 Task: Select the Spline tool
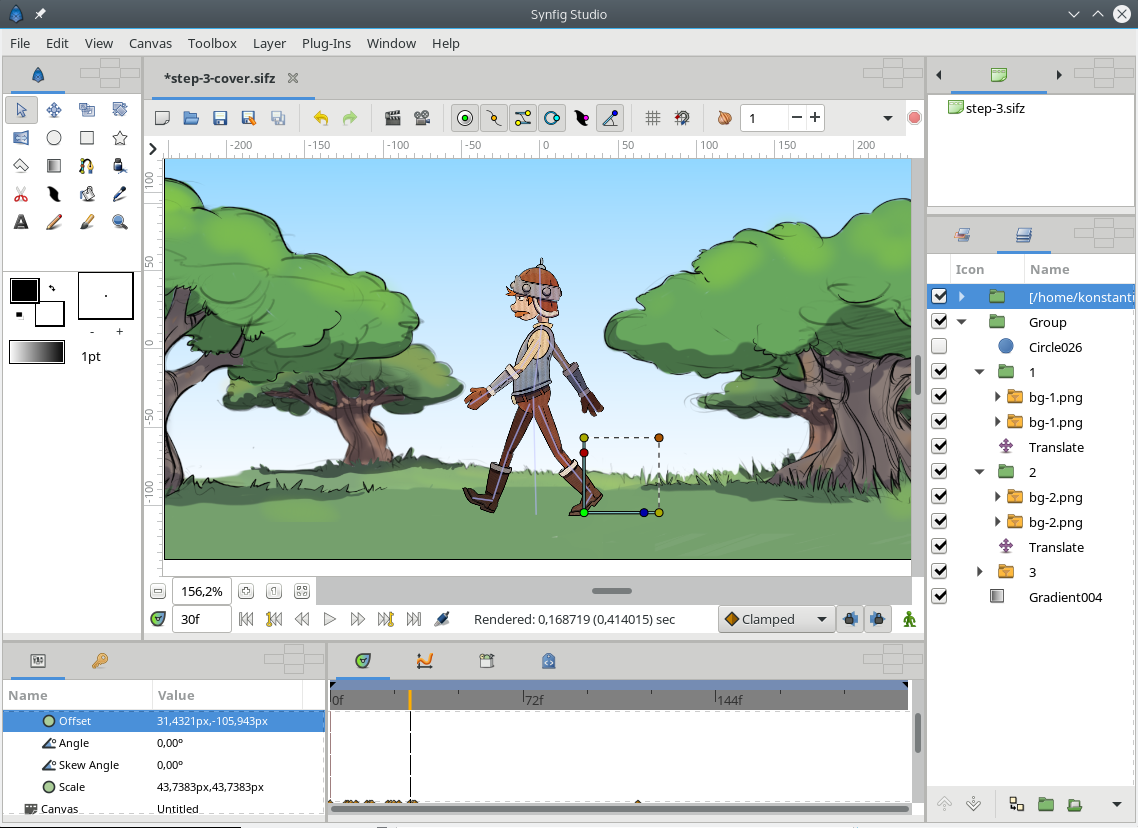(x=86, y=165)
